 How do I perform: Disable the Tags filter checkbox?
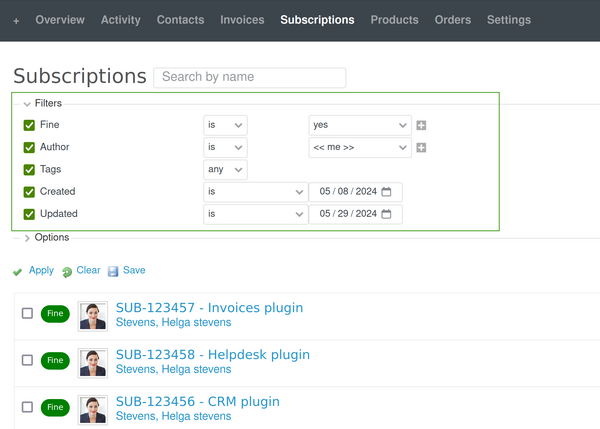tap(29, 170)
